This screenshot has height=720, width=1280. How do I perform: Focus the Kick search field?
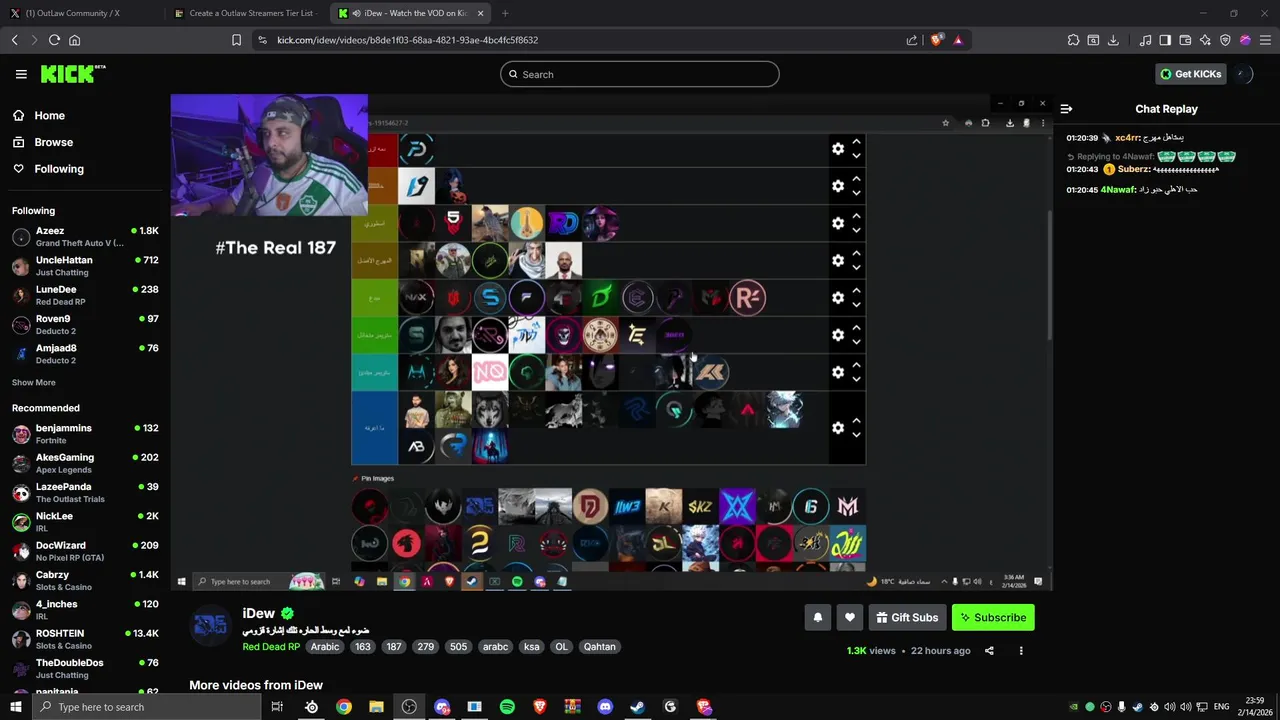(640, 74)
